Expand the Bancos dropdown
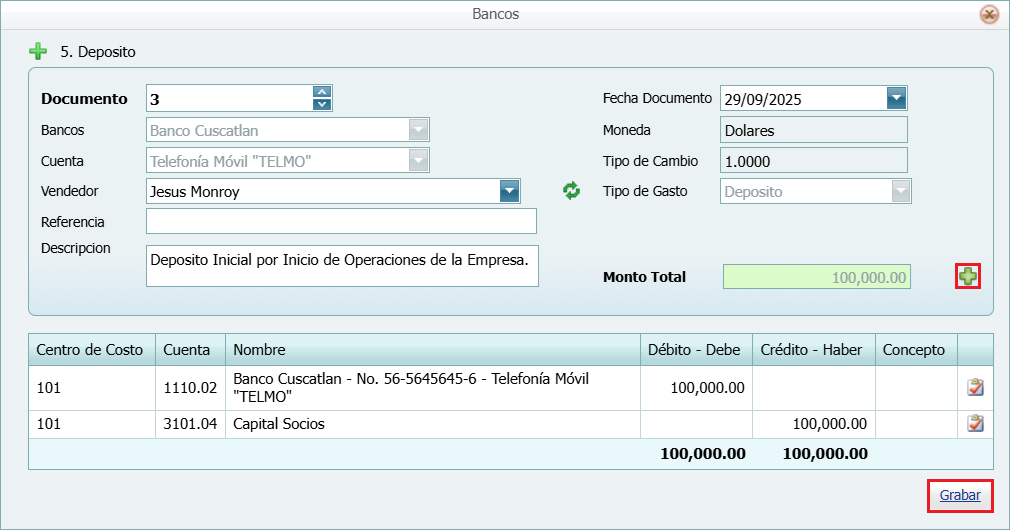The height and width of the screenshot is (530, 1010). pyautogui.click(x=418, y=130)
